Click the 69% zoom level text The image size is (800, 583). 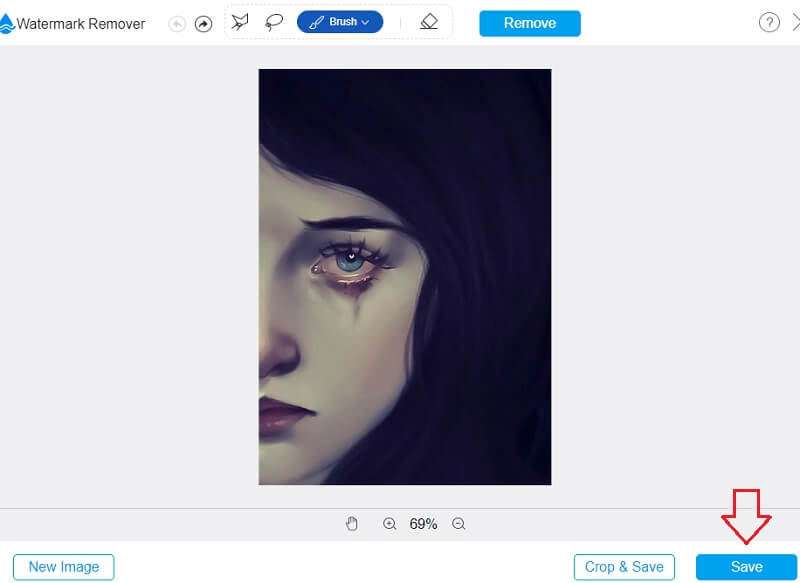423,523
